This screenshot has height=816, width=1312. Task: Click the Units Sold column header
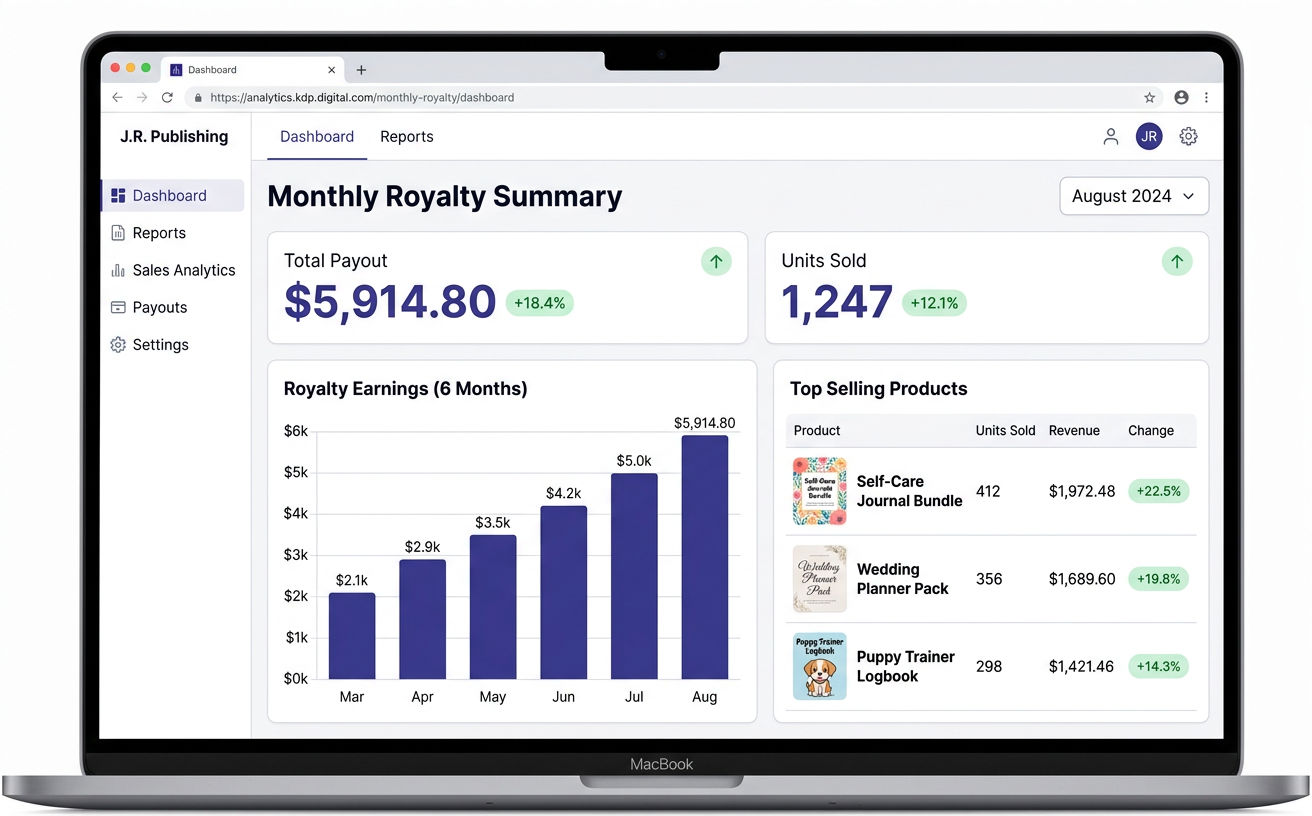[x=1005, y=430]
